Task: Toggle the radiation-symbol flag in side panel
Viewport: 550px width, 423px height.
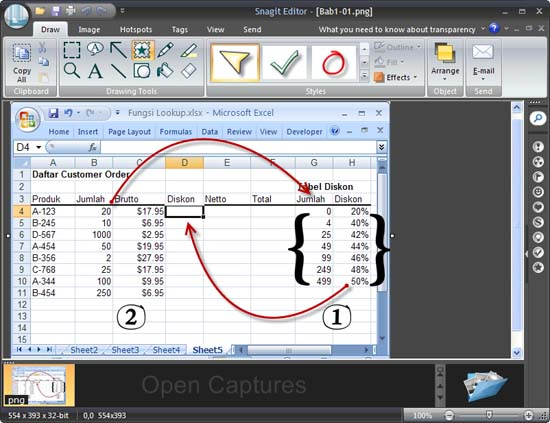Action: tap(538, 161)
